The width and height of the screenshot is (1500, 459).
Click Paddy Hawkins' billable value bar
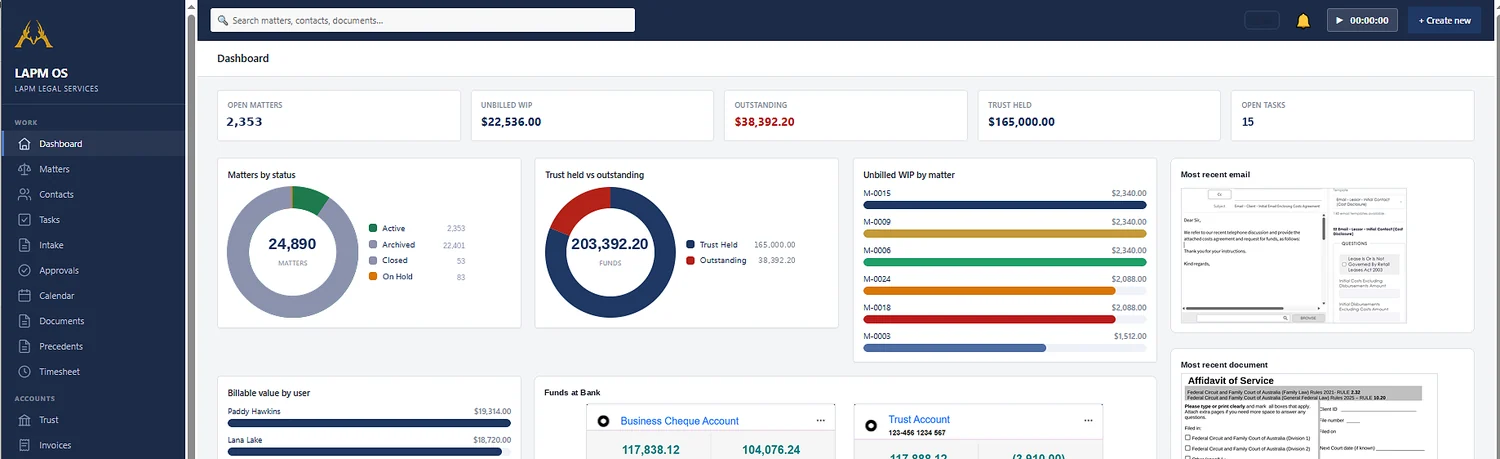coord(369,423)
